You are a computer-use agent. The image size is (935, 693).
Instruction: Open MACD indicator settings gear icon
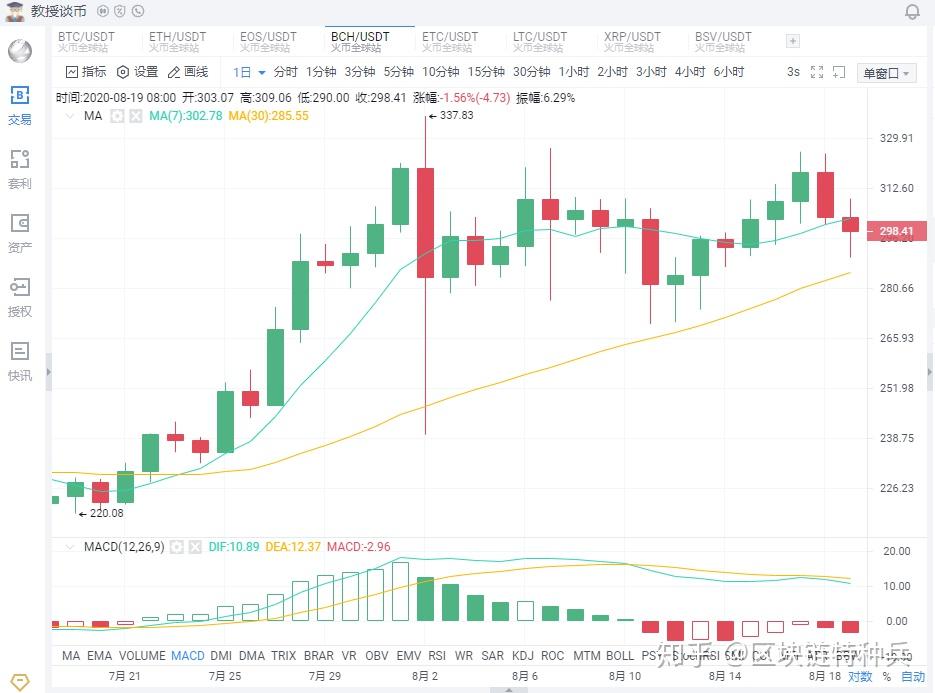[x=177, y=547]
